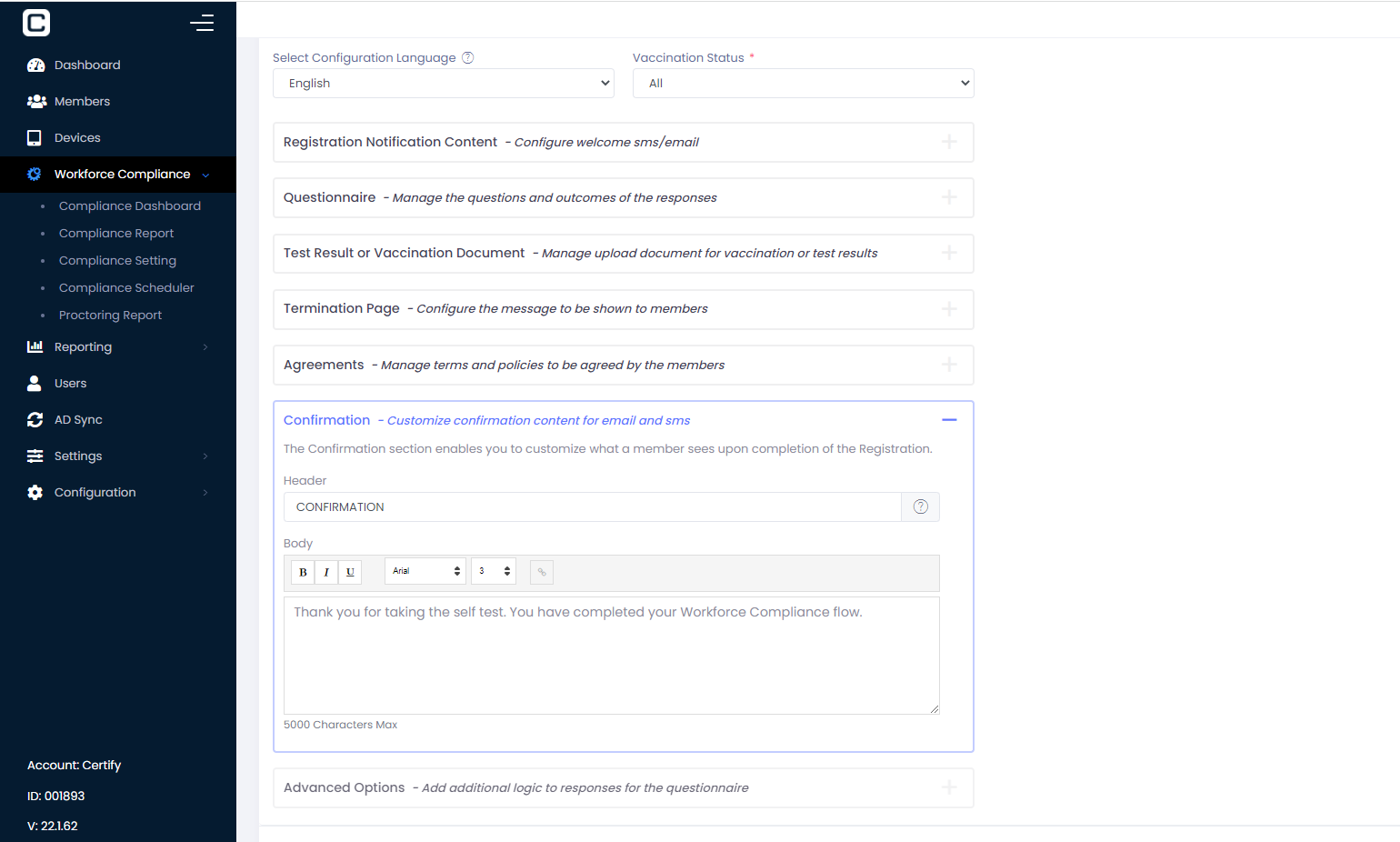Collapse sidebar with hamburger menu icon

point(202,23)
